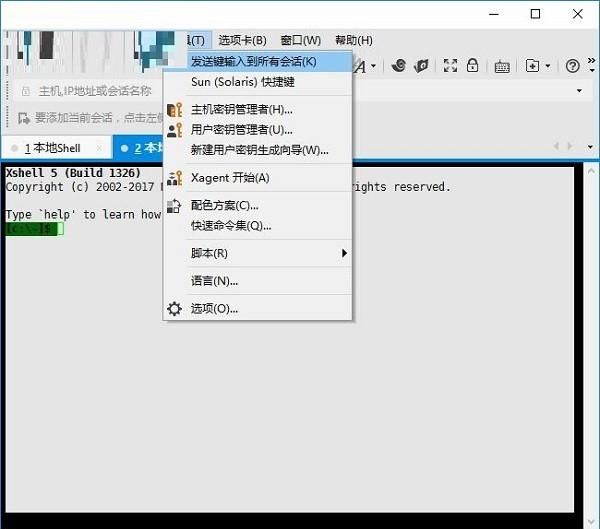Click the color scheme icon in menu
The height and width of the screenshot is (529, 600).
tap(174, 206)
